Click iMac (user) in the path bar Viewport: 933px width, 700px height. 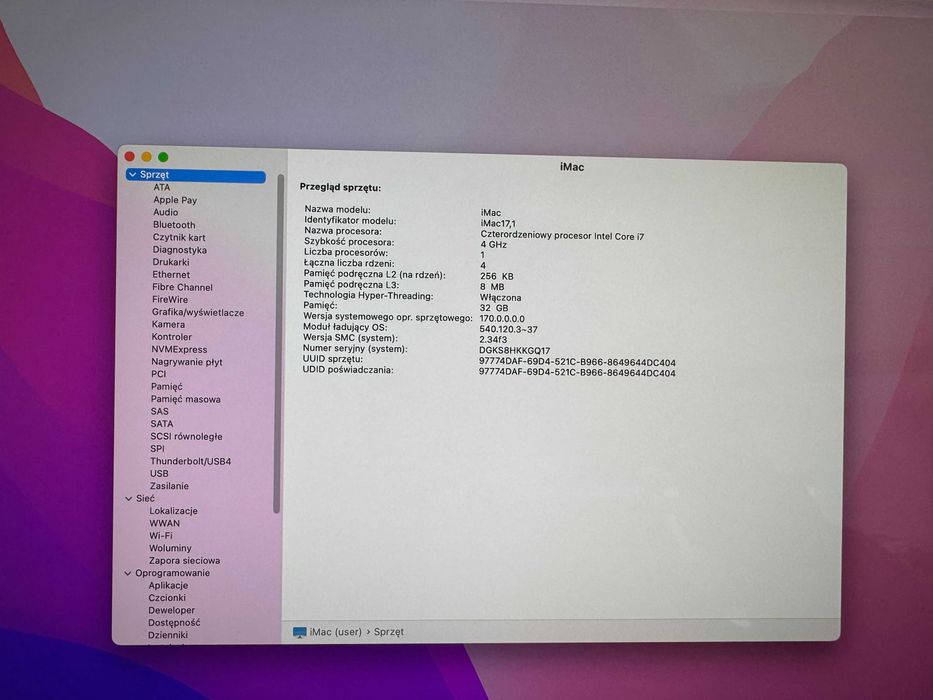tap(336, 632)
